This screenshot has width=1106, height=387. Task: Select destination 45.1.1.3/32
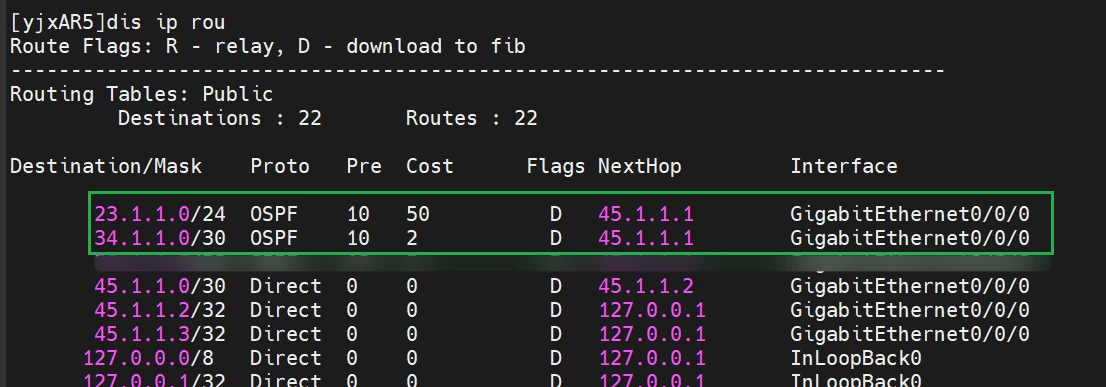(159, 333)
